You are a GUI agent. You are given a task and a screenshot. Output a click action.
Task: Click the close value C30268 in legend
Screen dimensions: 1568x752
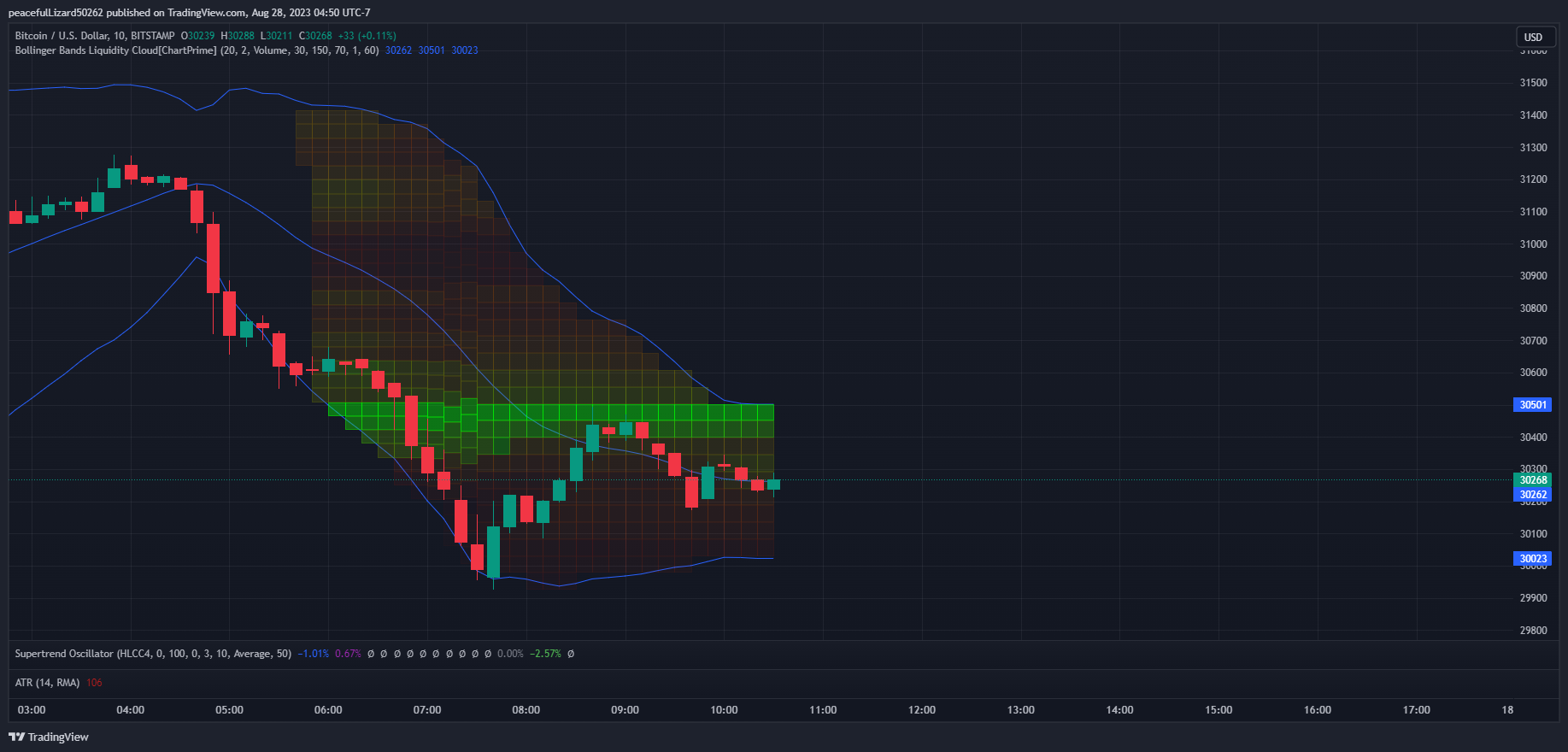tap(315, 36)
